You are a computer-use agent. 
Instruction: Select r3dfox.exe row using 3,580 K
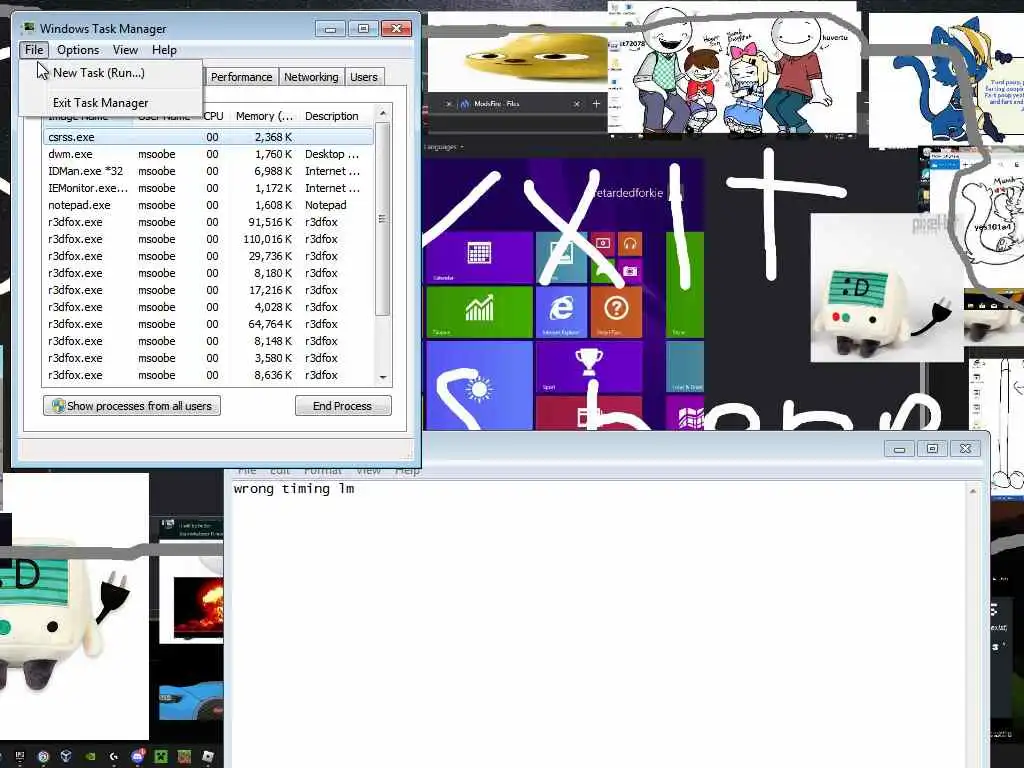(208, 358)
